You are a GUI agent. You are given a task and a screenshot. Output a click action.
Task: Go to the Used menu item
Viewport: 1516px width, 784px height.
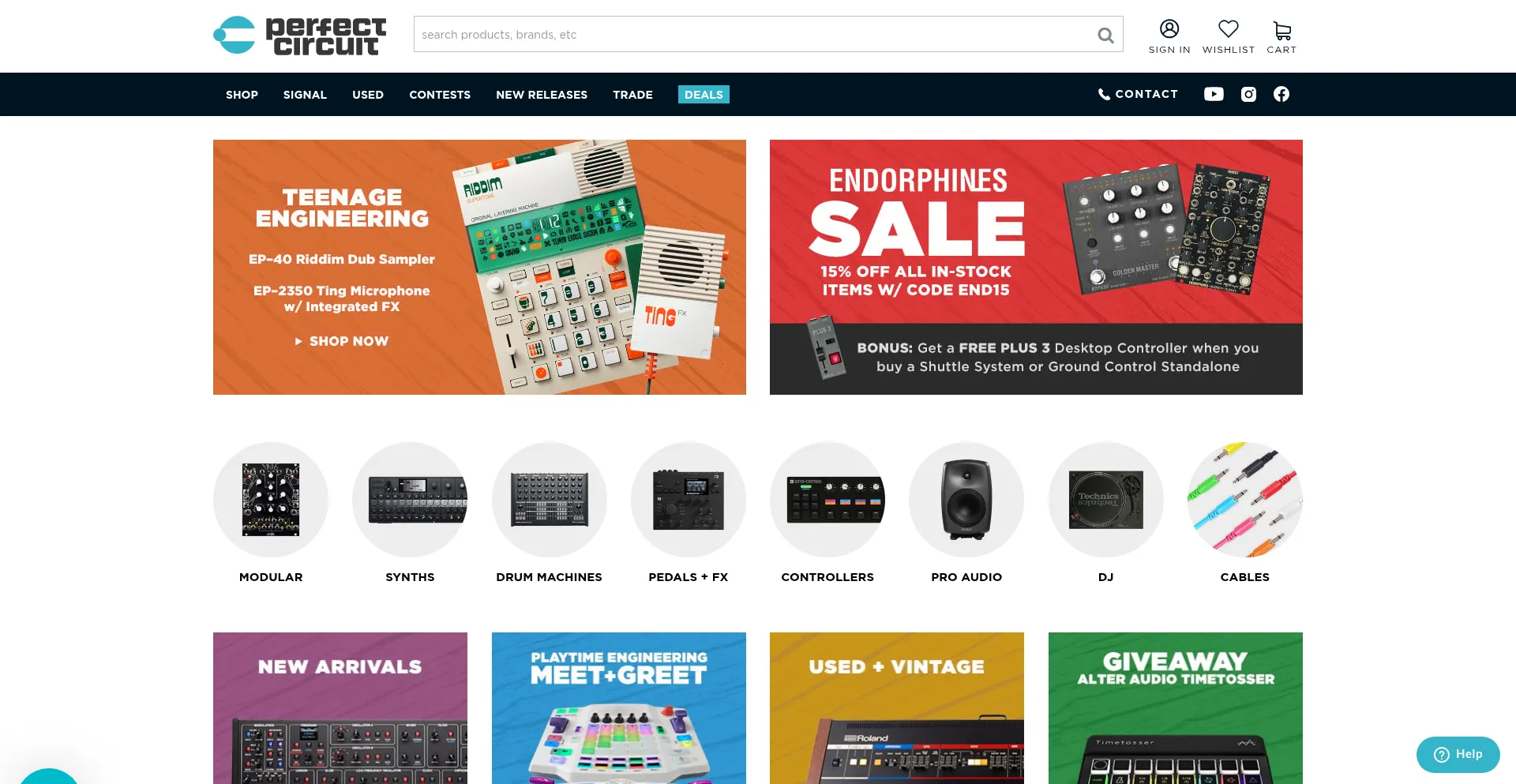368,95
